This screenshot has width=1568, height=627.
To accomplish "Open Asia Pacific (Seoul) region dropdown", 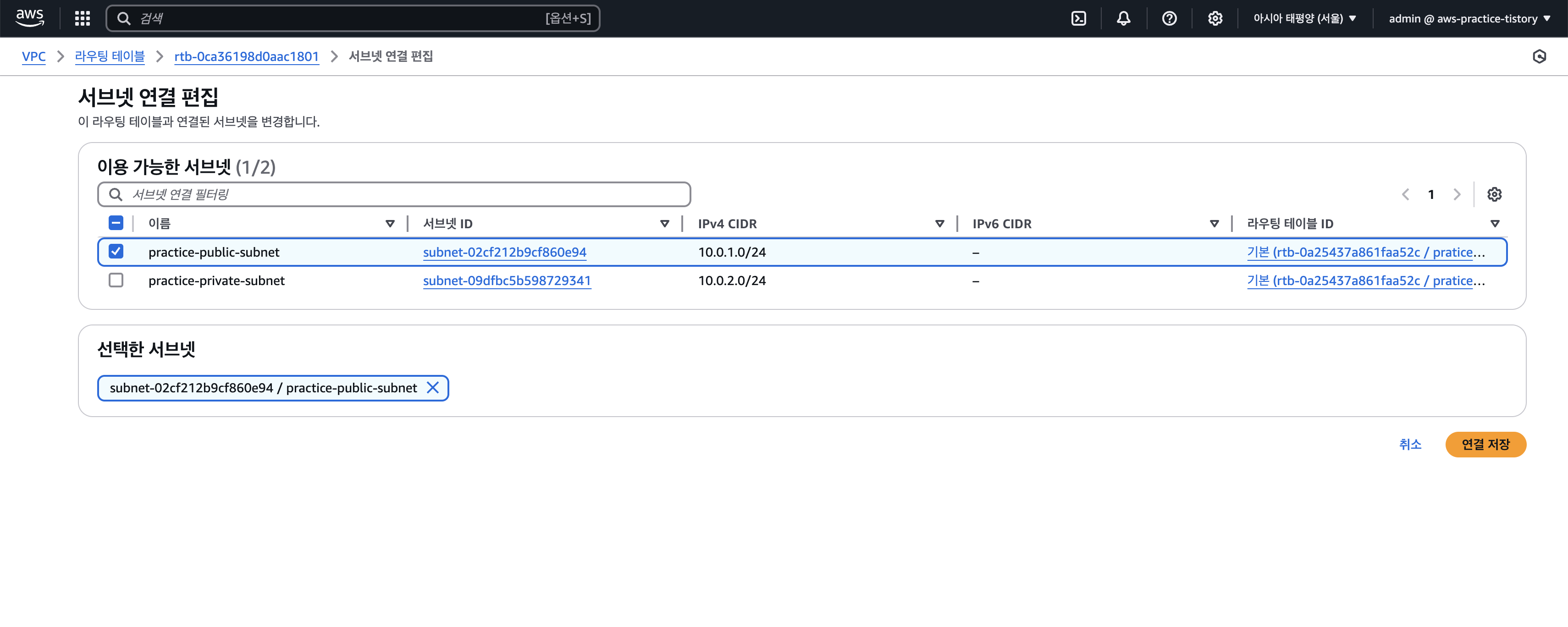I will (x=1304, y=18).
